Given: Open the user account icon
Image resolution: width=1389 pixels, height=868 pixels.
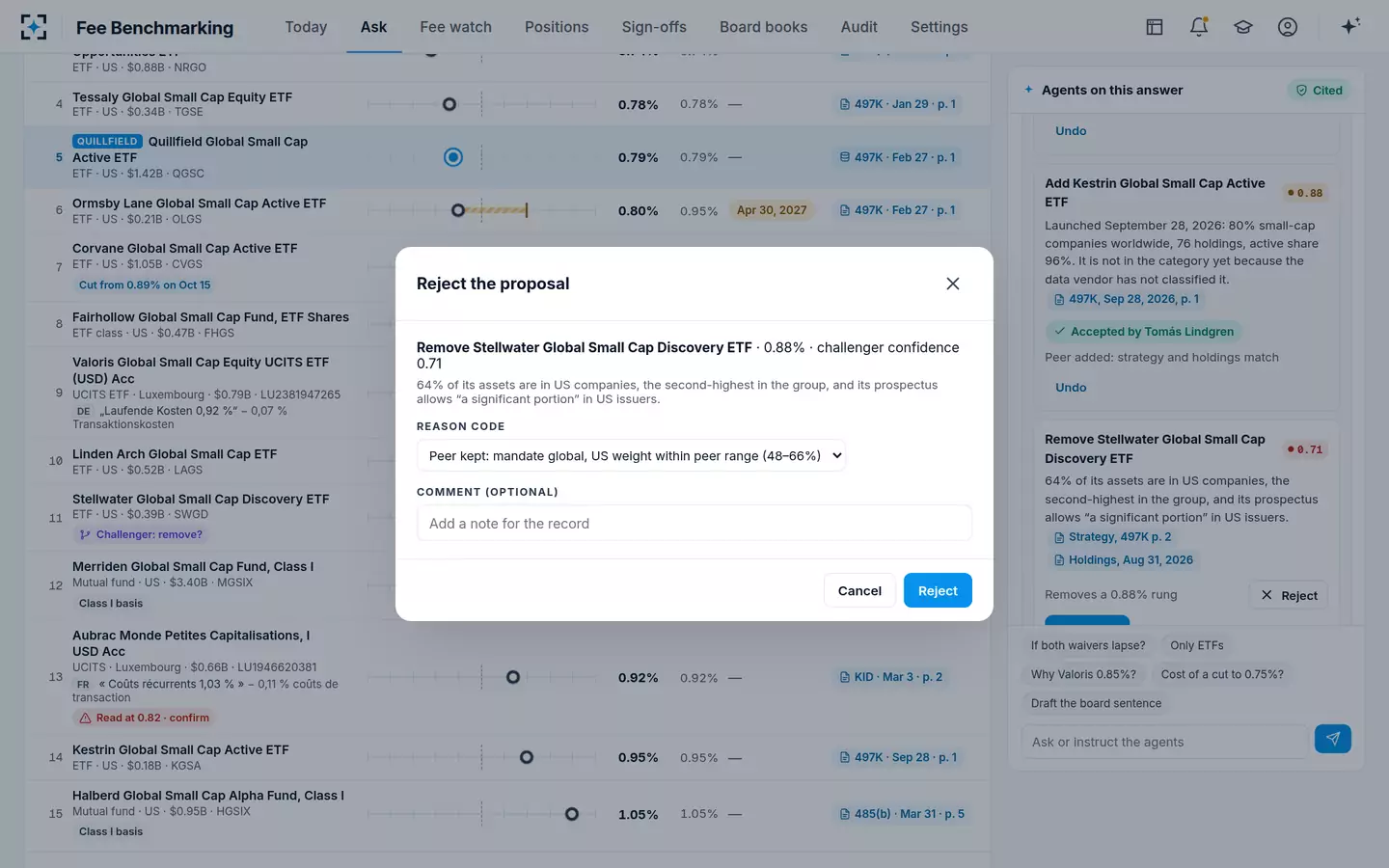Looking at the screenshot, I should click(1288, 27).
